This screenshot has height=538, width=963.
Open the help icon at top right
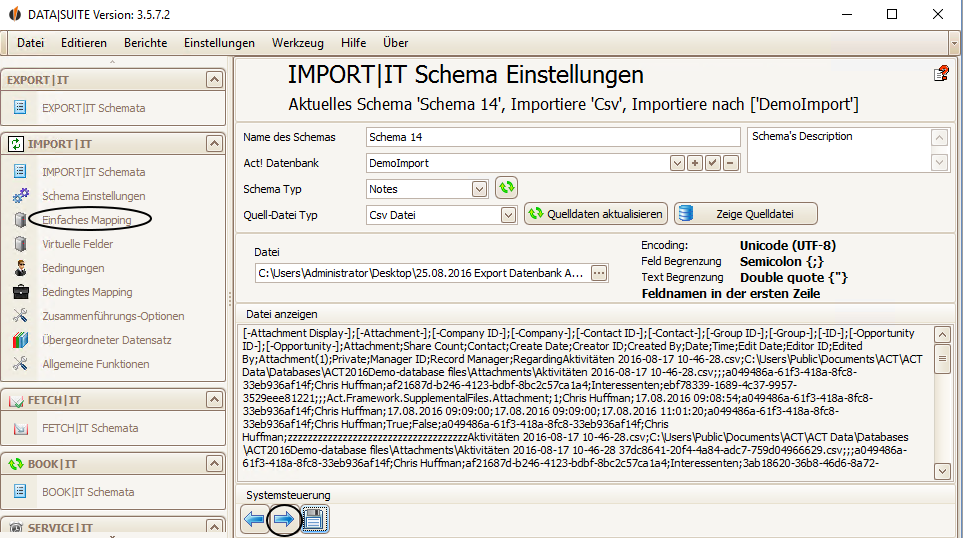click(x=942, y=74)
